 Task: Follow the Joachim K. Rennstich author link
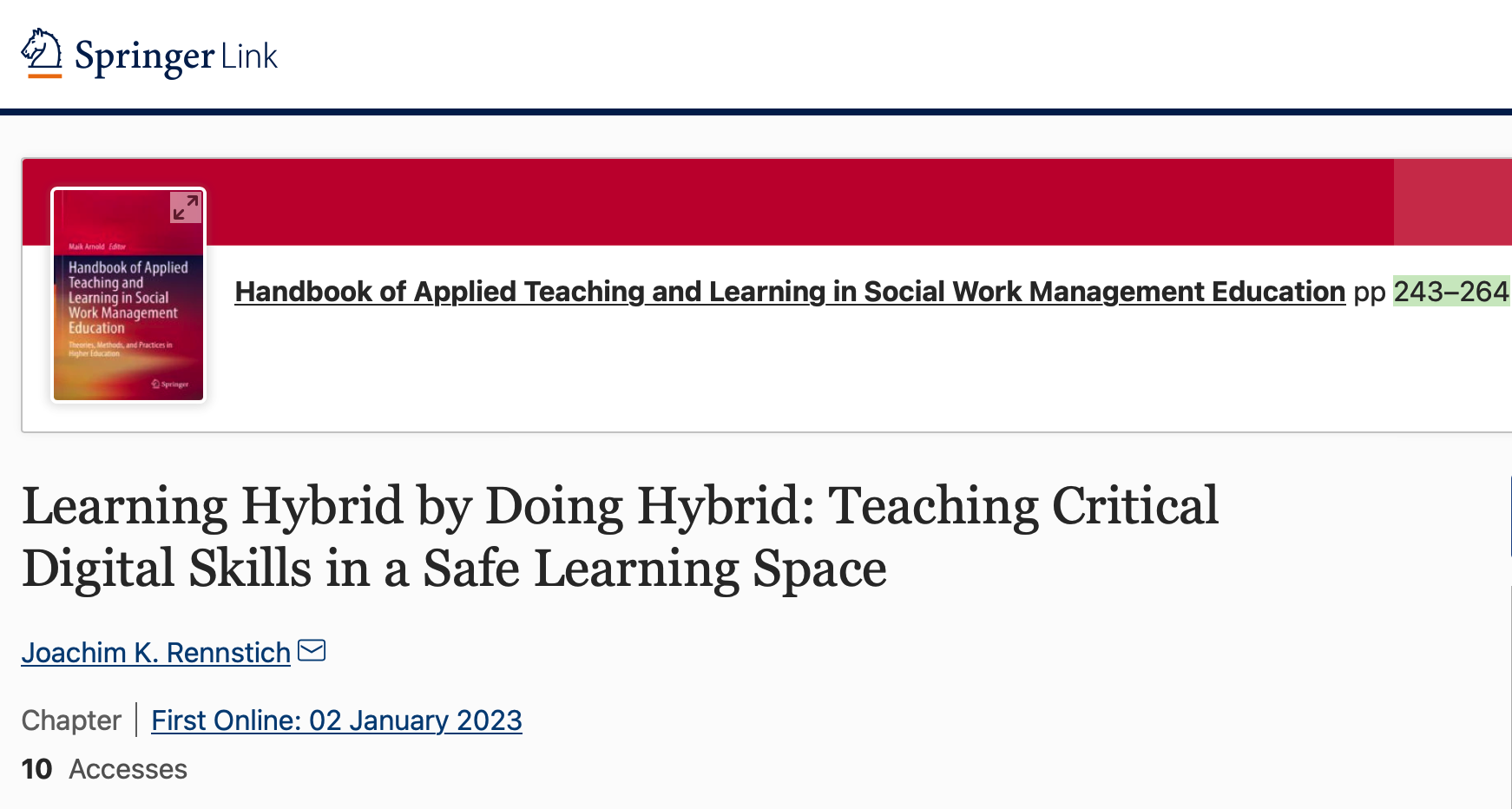coord(156,652)
